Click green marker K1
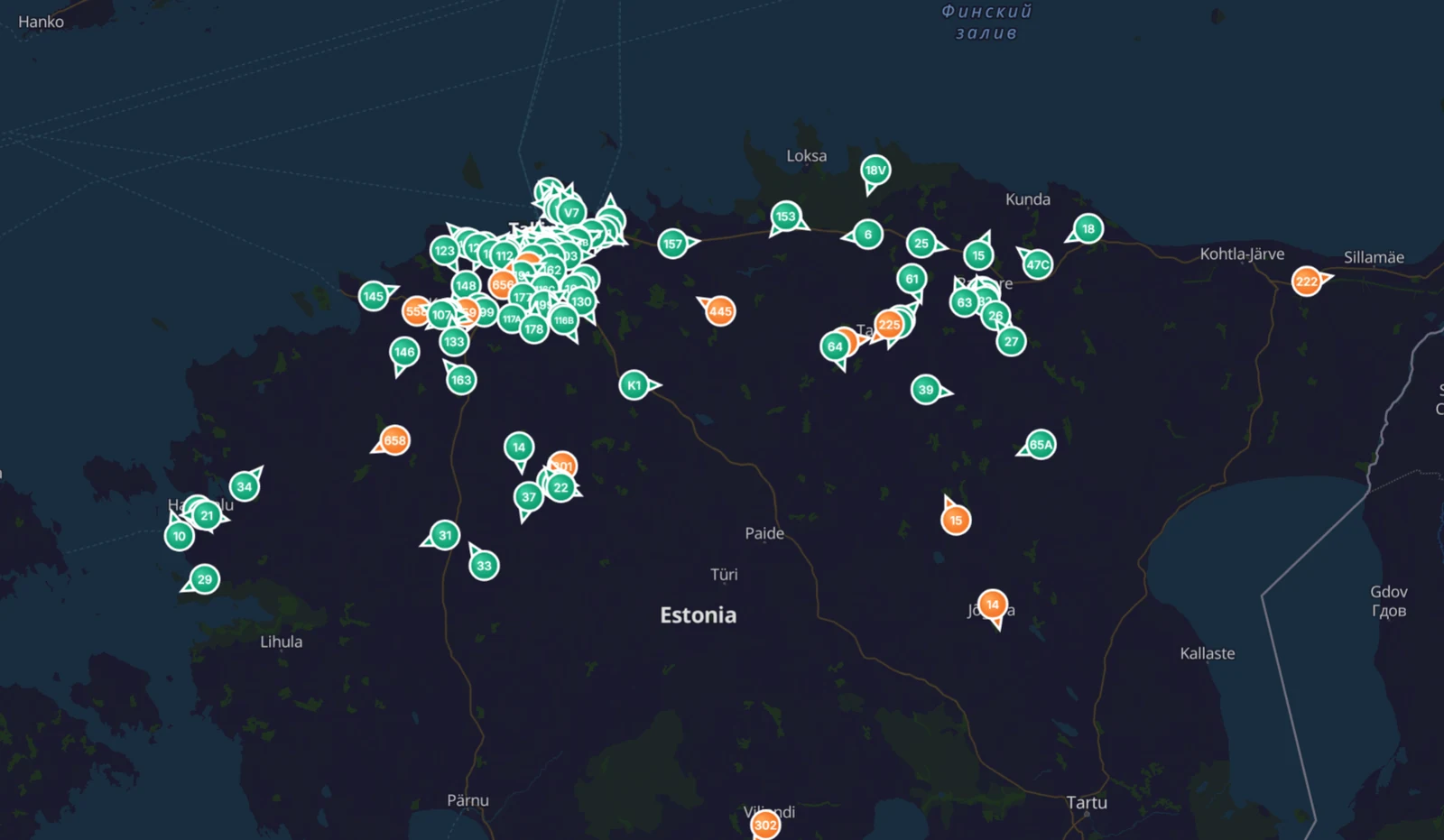Image resolution: width=1444 pixels, height=840 pixels. pos(634,385)
